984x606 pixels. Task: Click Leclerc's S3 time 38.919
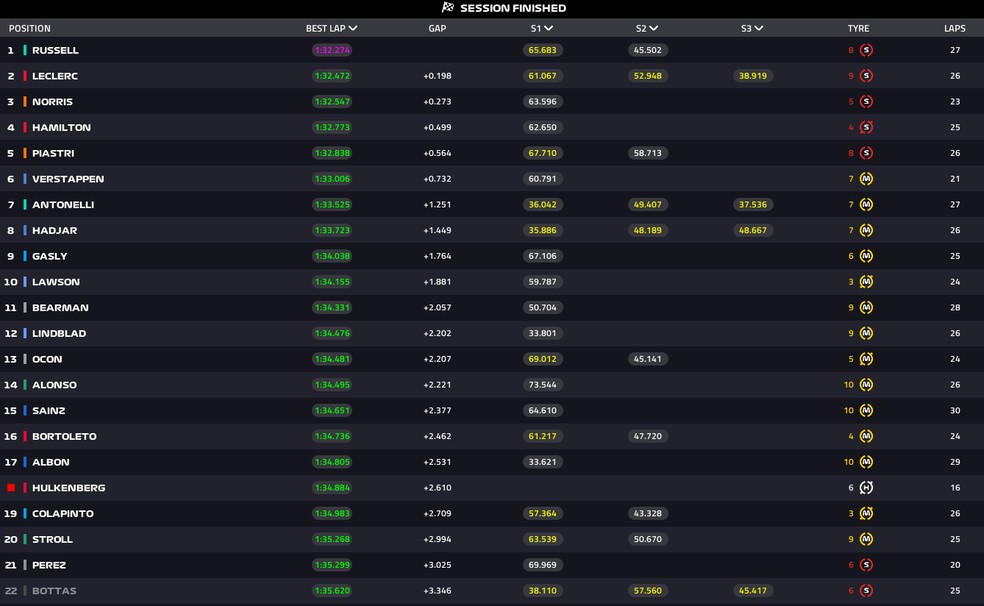pyautogui.click(x=752, y=76)
